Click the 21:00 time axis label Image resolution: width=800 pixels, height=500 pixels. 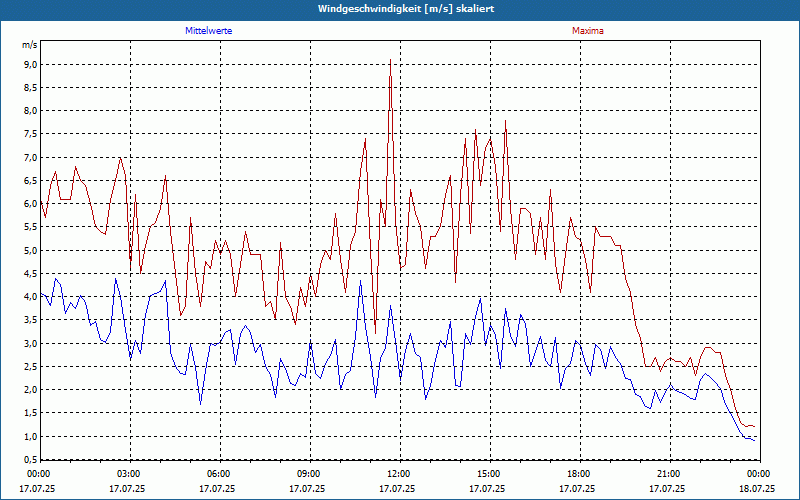point(670,474)
